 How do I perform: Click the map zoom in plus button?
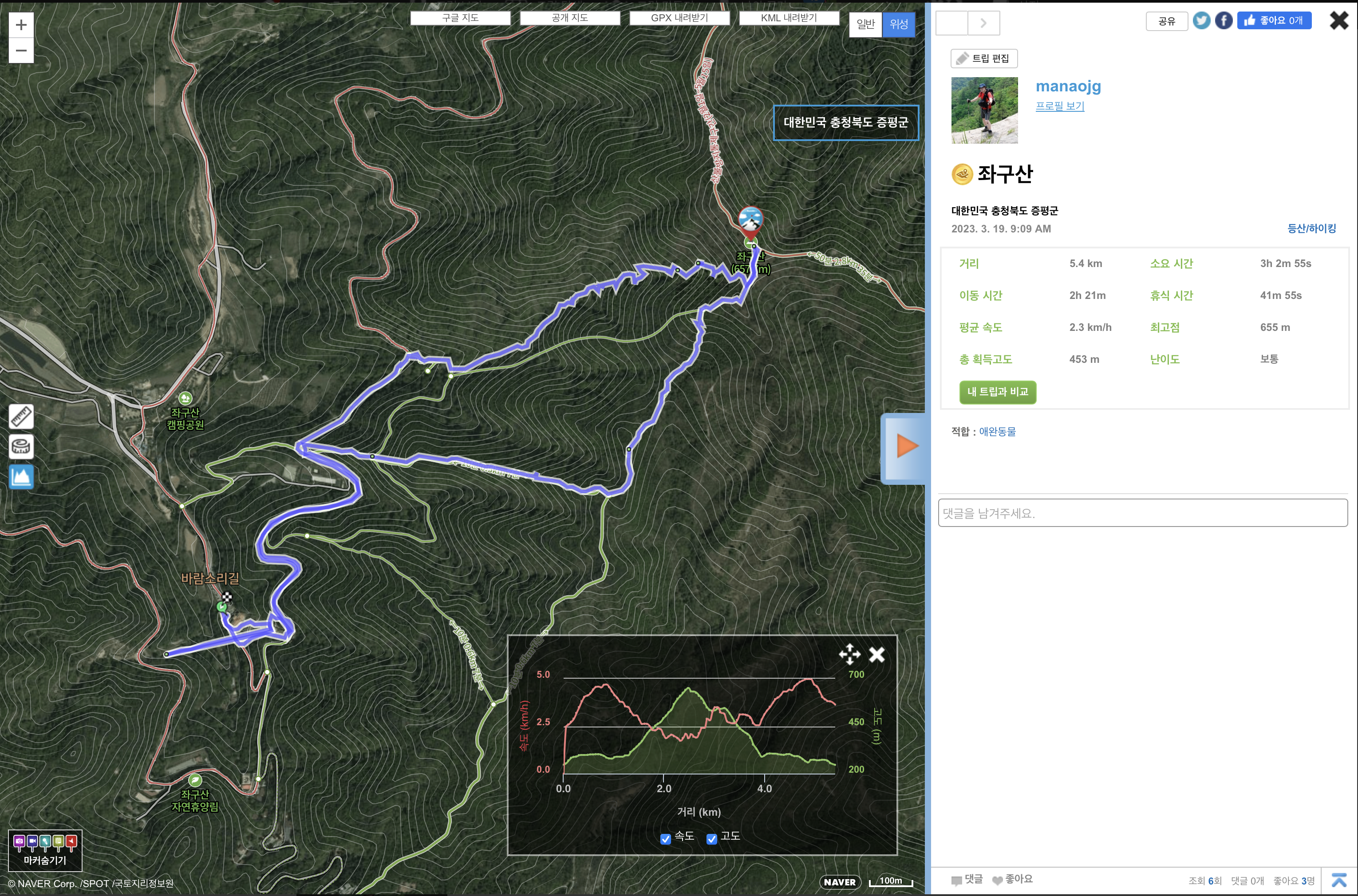(21, 24)
